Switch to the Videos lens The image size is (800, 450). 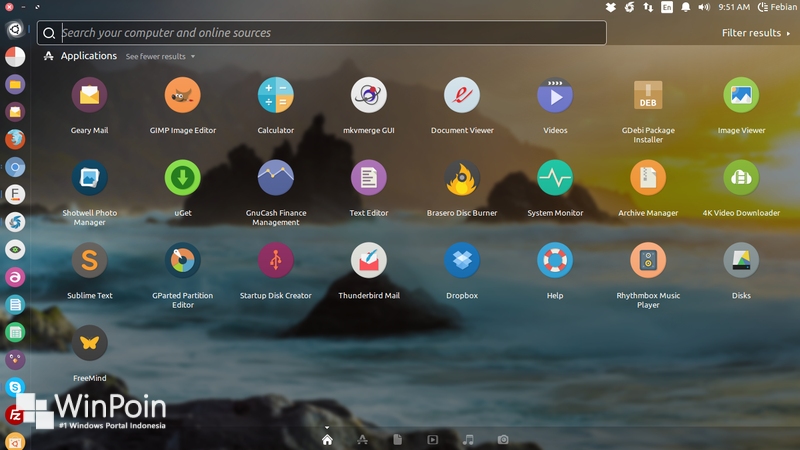(x=432, y=439)
